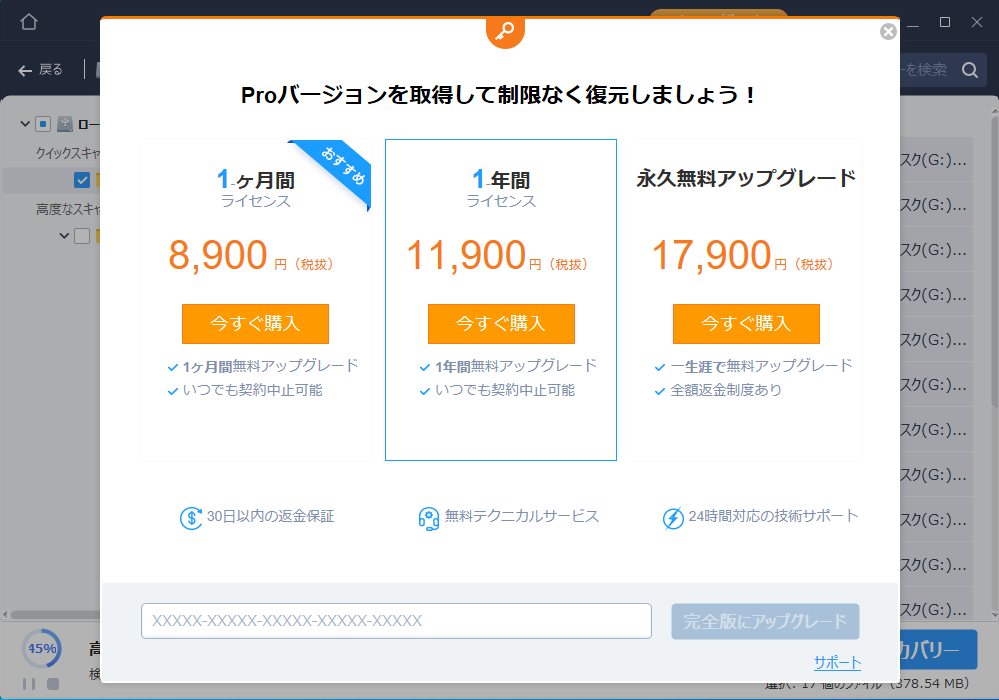
Task: Uncheck the quick scan folder checkbox
Action: 82,180
